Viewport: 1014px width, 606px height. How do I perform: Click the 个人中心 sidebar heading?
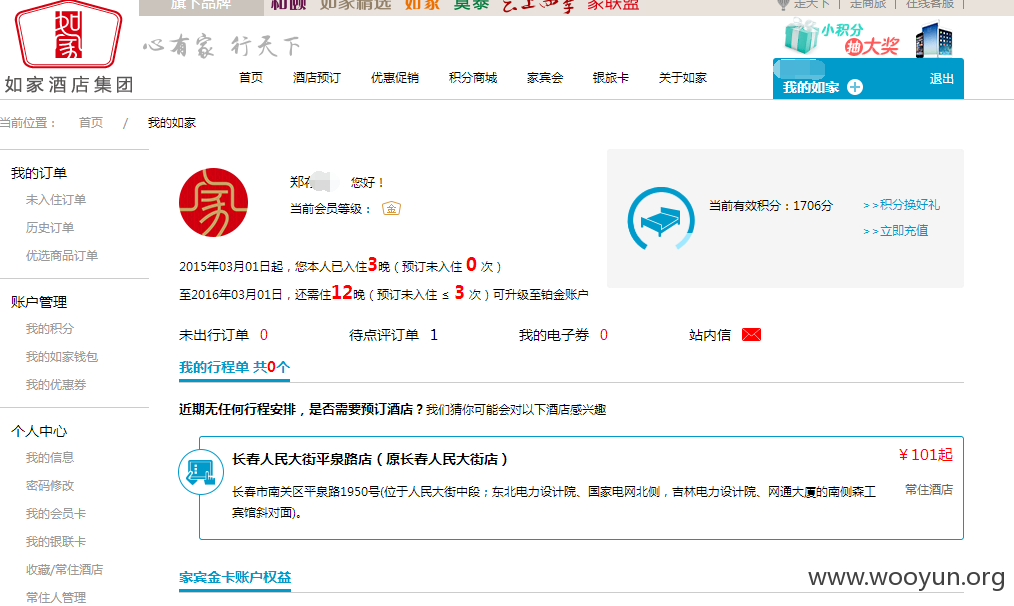(39, 431)
